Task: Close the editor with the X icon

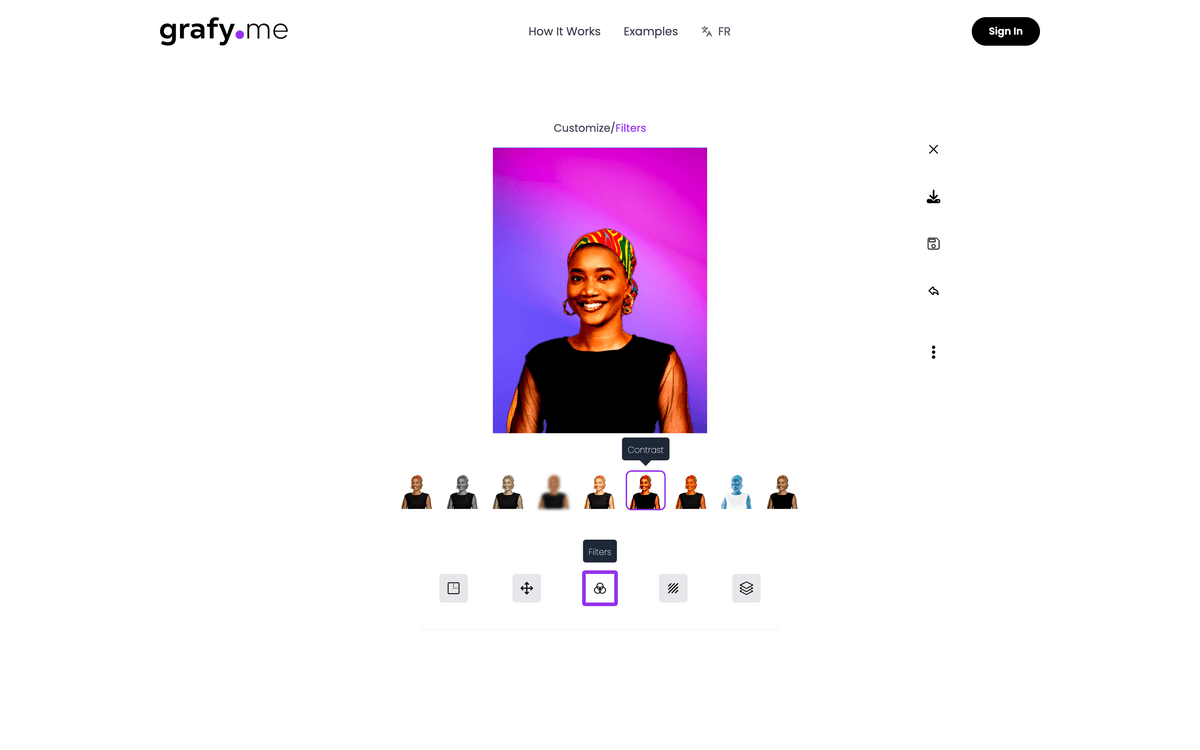Action: tap(933, 149)
